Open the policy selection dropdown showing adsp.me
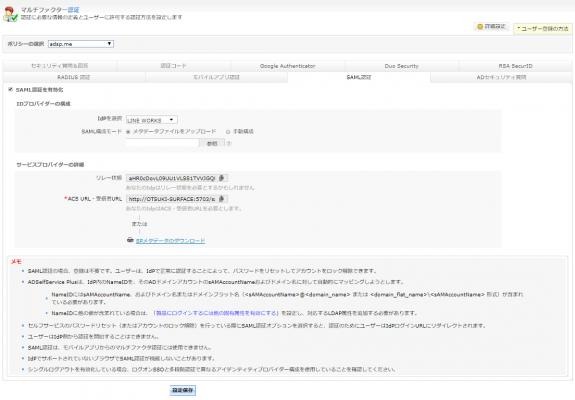The height and width of the screenshot is (400, 575). tap(81, 44)
